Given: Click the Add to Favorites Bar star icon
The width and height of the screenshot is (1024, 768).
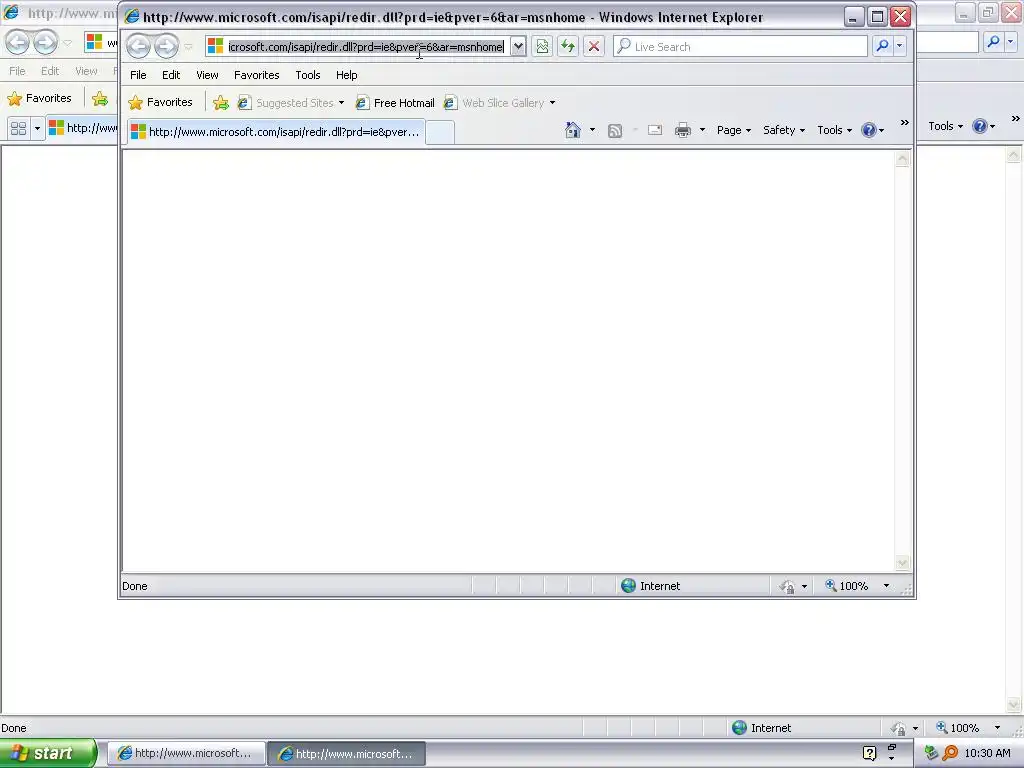Looking at the screenshot, I should pos(221,103).
